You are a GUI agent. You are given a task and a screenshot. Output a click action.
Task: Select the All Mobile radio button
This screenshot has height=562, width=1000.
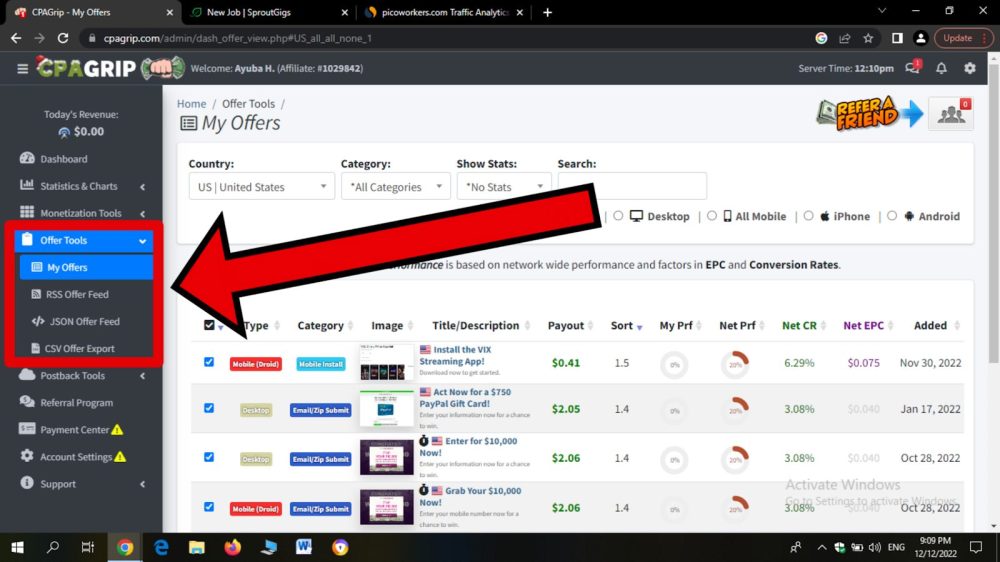(712, 216)
